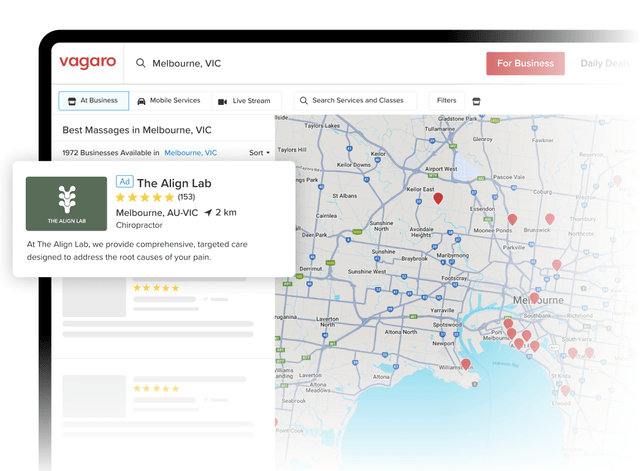Viewport: 640px width, 471px height.
Task: Click The Align Lab logo thumbnail
Action: point(67,204)
